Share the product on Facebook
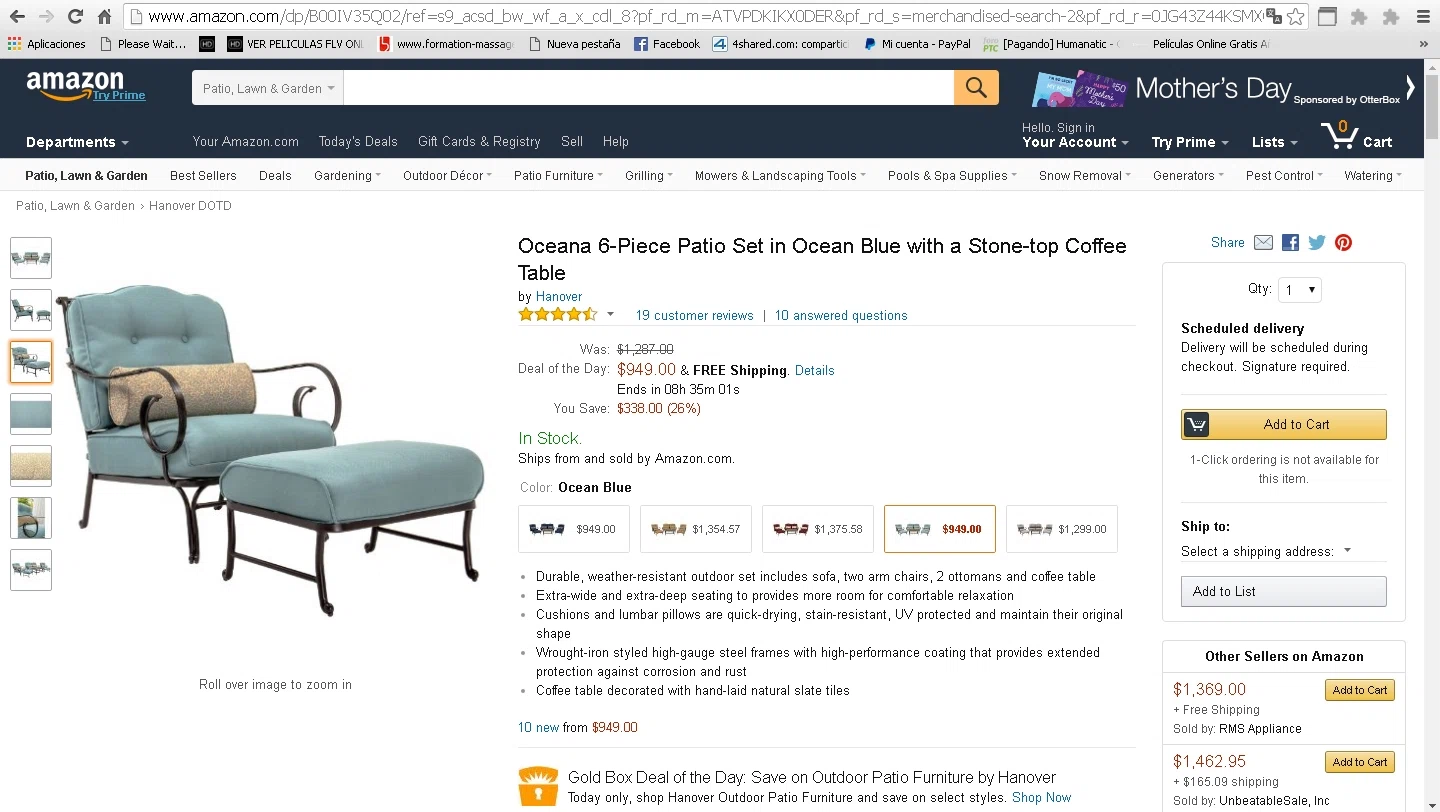Viewport: 1440px width, 812px height. click(1290, 243)
